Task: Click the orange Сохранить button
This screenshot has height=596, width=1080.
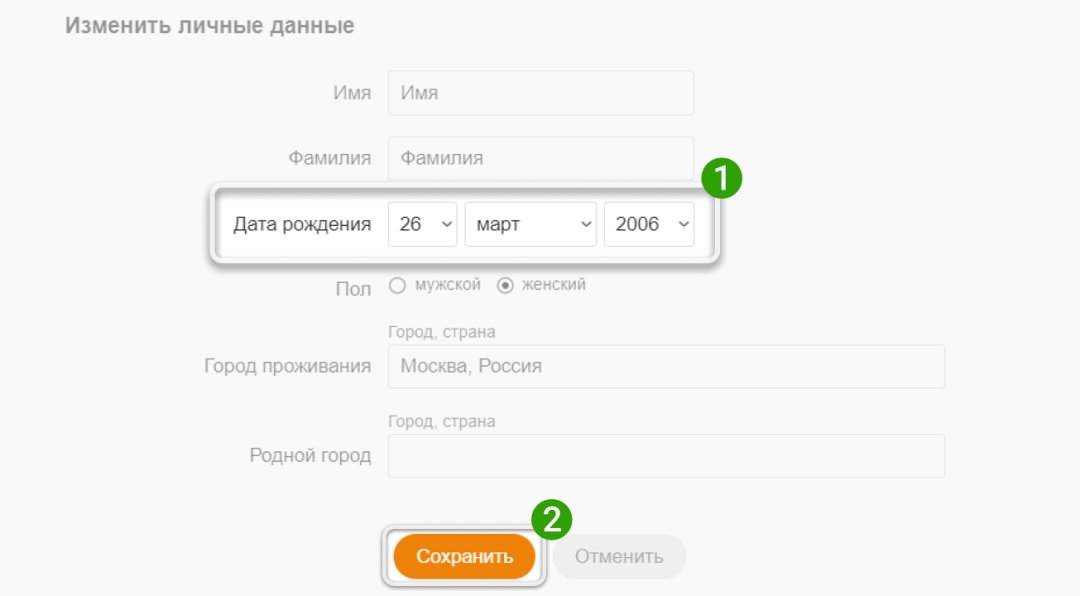Action: [464, 557]
